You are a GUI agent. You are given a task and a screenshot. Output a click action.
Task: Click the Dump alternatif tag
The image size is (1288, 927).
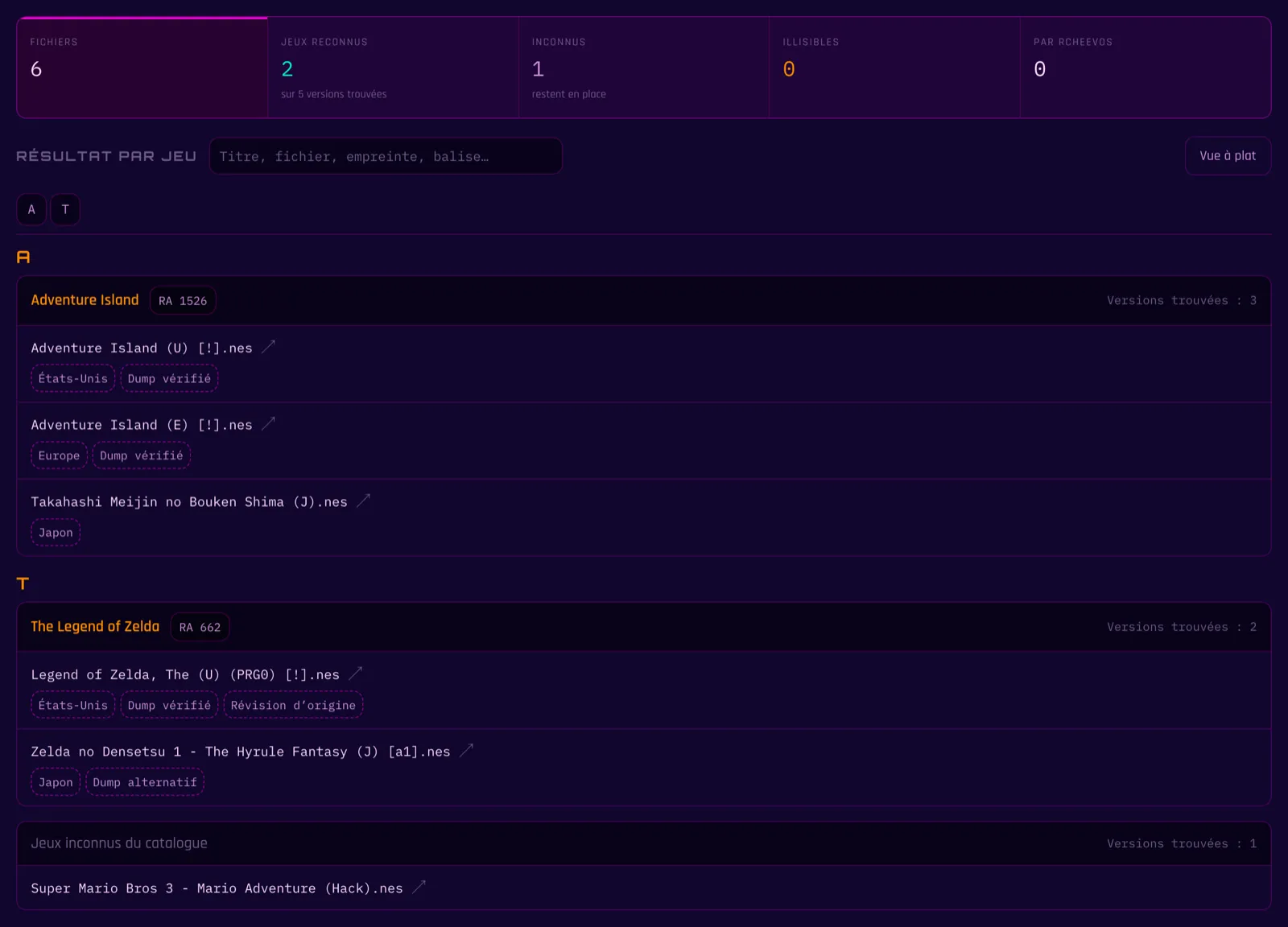pyautogui.click(x=145, y=782)
